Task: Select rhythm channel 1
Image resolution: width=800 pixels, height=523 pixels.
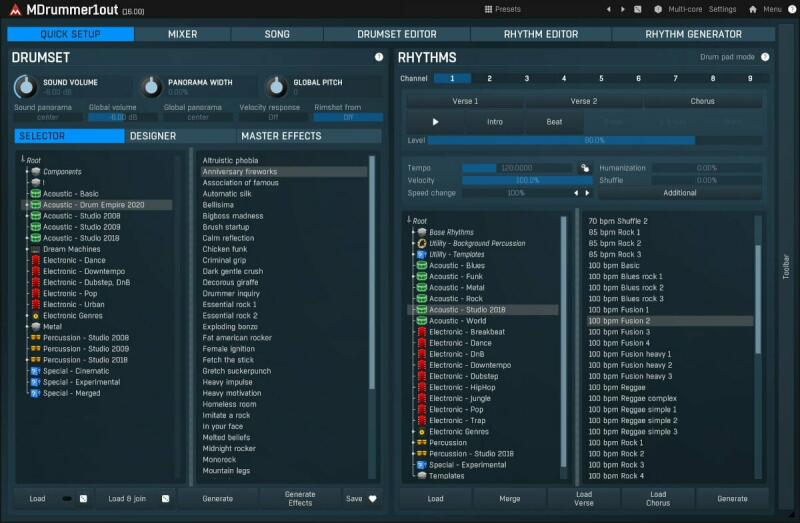Action: (452, 79)
